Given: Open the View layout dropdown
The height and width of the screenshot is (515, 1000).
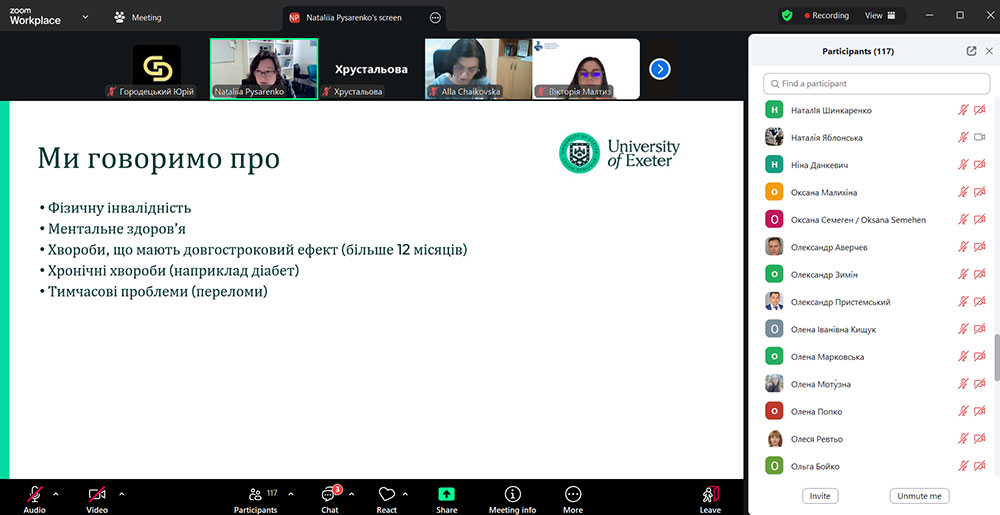Looking at the screenshot, I should (x=879, y=16).
